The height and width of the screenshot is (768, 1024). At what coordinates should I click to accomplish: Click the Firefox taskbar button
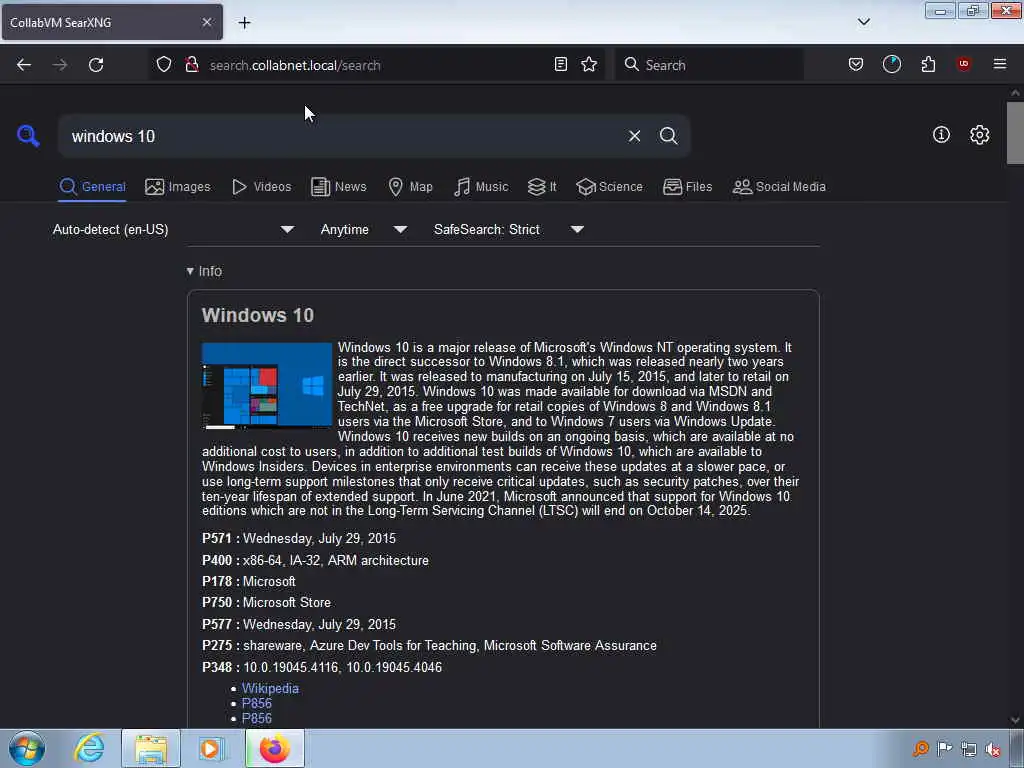pos(275,748)
